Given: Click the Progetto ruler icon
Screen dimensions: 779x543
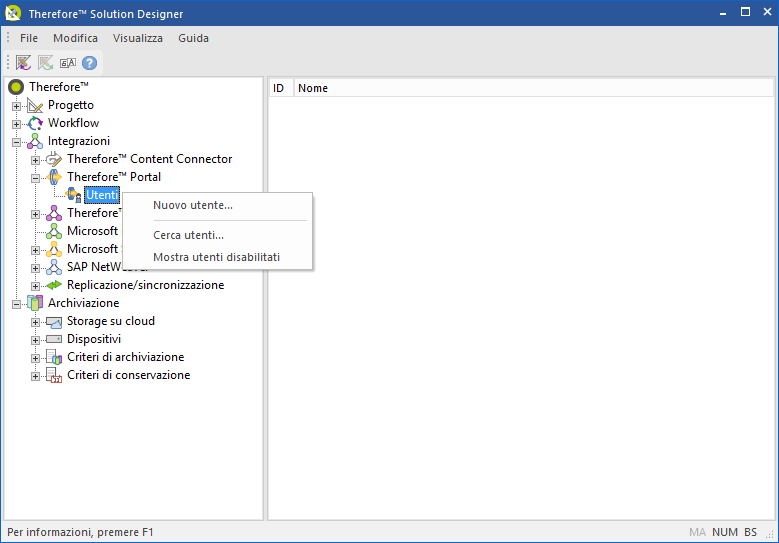Looking at the screenshot, I should [35, 105].
